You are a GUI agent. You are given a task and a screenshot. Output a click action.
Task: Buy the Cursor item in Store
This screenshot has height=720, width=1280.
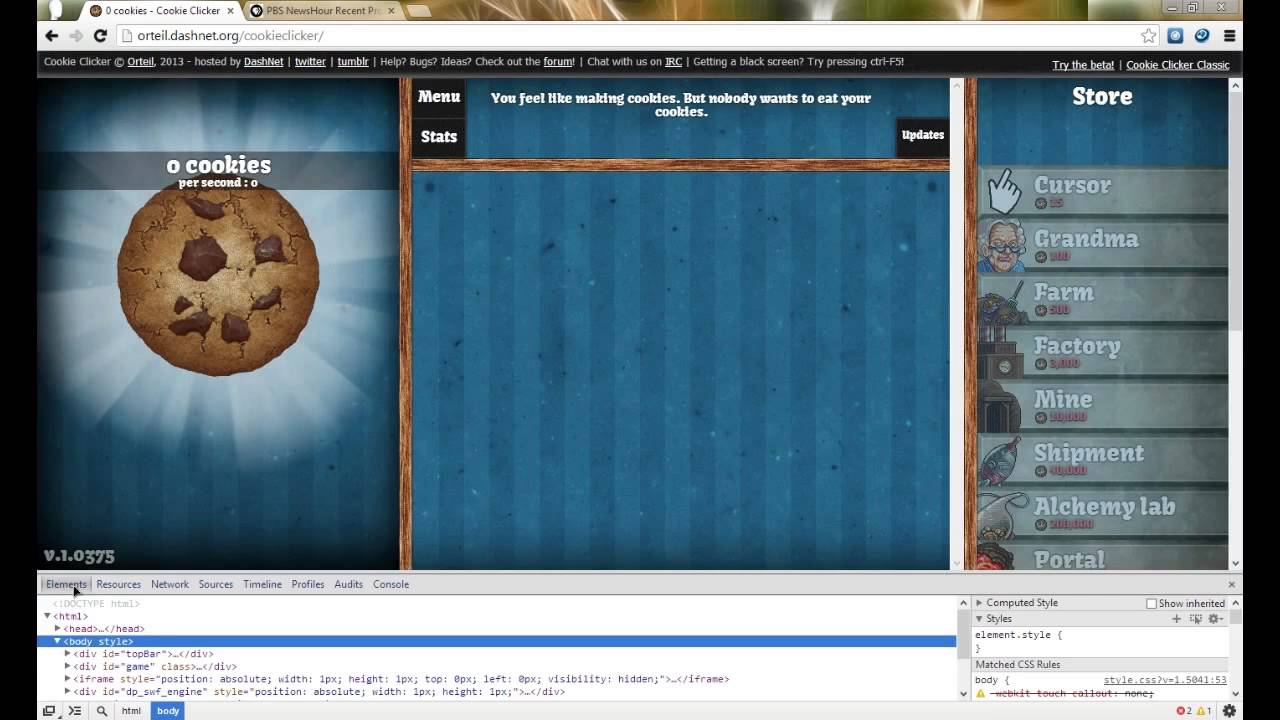(1102, 191)
